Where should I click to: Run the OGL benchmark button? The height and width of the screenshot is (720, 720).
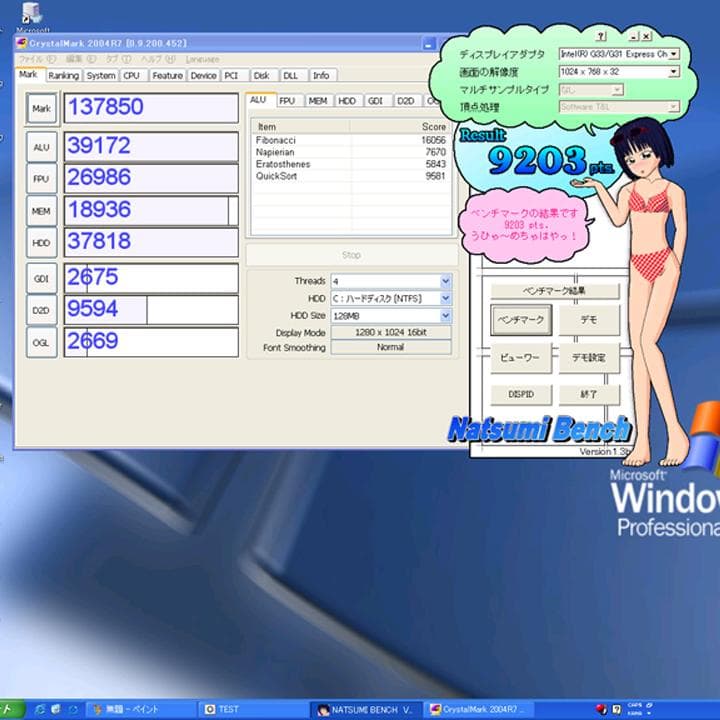(x=42, y=343)
